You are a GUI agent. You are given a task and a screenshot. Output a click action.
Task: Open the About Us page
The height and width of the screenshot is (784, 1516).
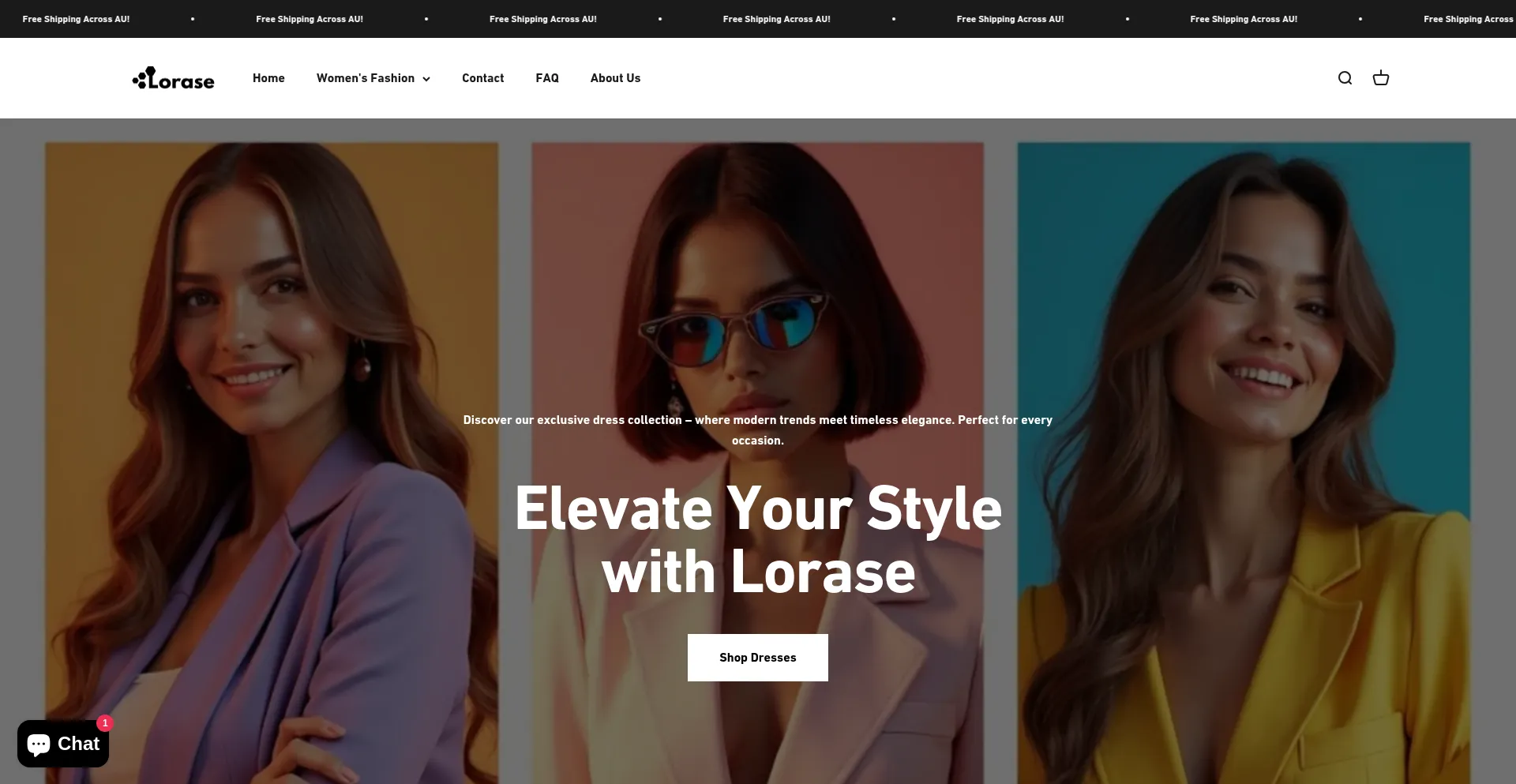(615, 78)
